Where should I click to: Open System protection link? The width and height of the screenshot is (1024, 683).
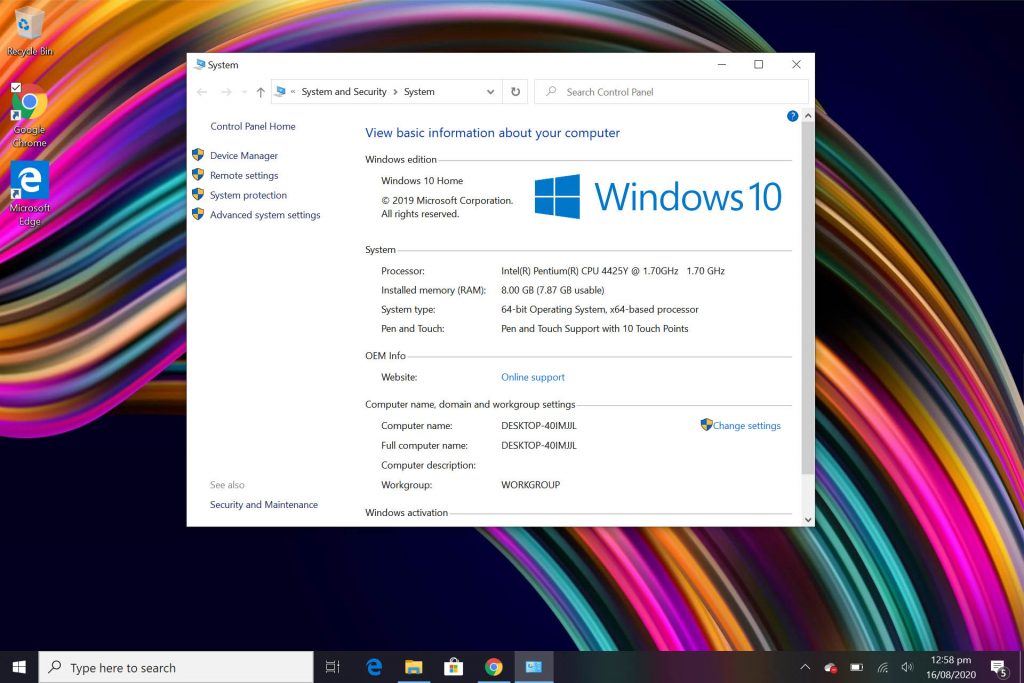(x=248, y=195)
